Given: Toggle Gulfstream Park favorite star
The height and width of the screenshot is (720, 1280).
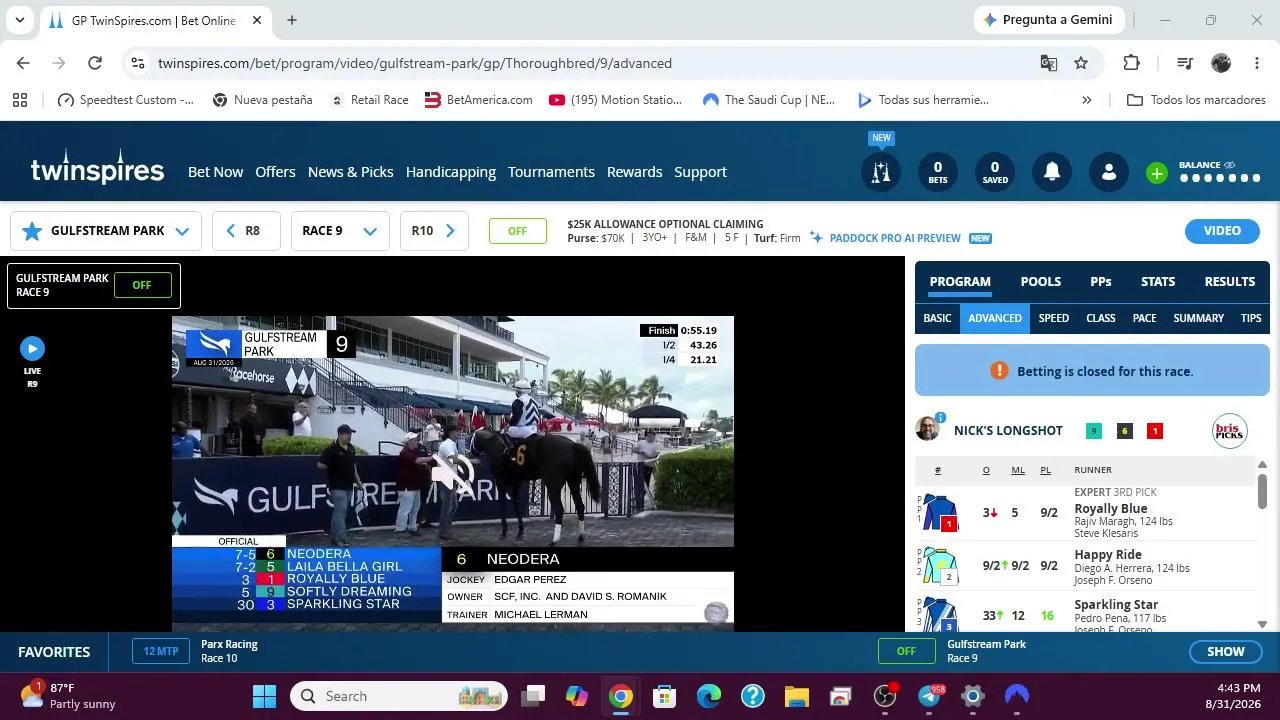Looking at the screenshot, I should pyautogui.click(x=32, y=231).
